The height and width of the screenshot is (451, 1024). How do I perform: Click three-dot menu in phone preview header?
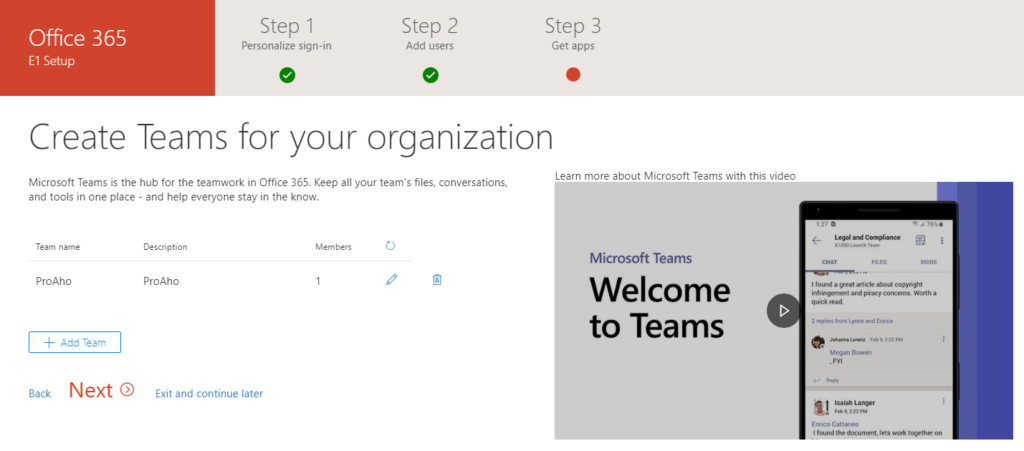[942, 240]
